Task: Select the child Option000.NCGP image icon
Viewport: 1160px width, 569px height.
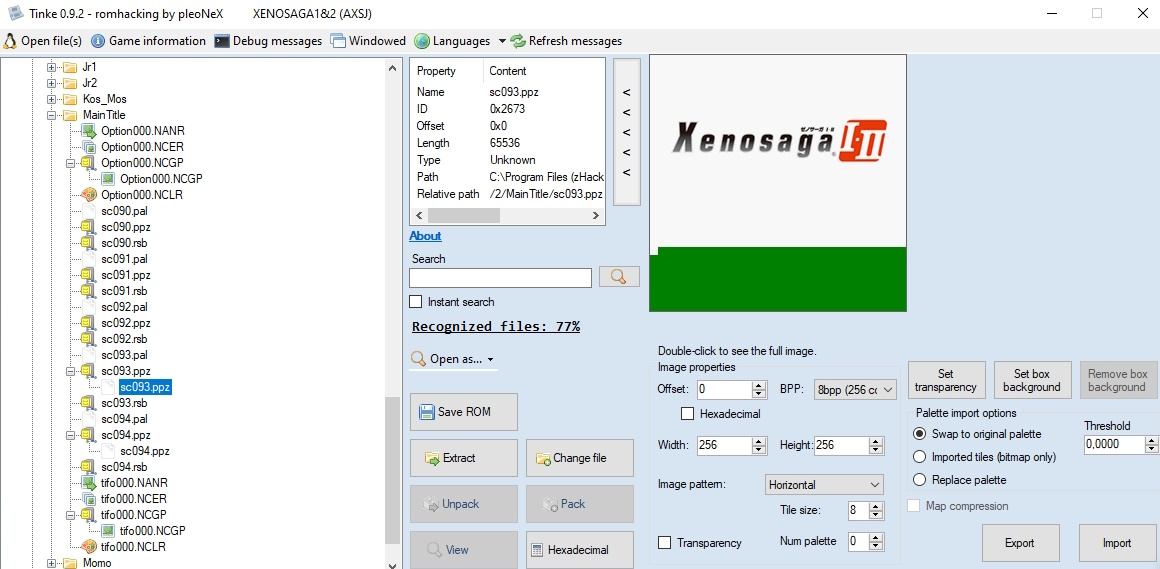Action: pos(107,178)
